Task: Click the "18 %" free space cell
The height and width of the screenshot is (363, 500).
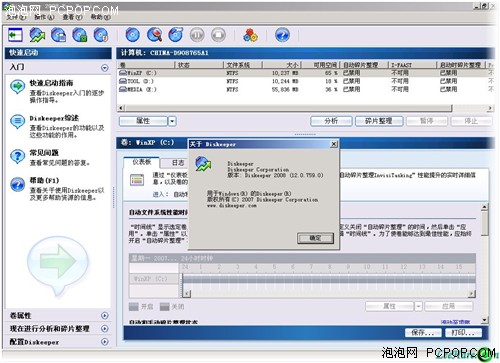Action: (331, 81)
